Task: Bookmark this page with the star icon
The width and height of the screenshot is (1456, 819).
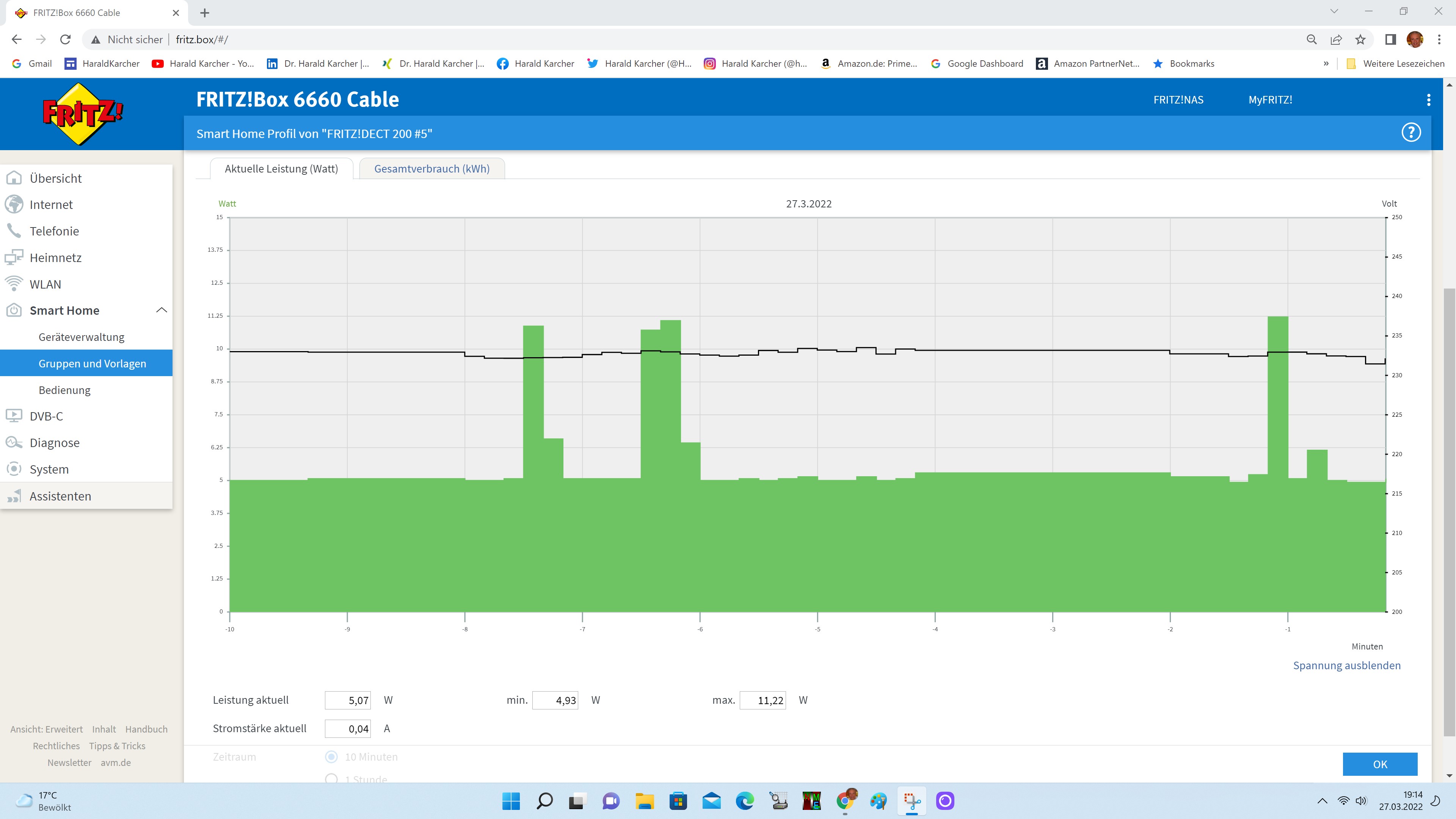Action: [x=1360, y=39]
